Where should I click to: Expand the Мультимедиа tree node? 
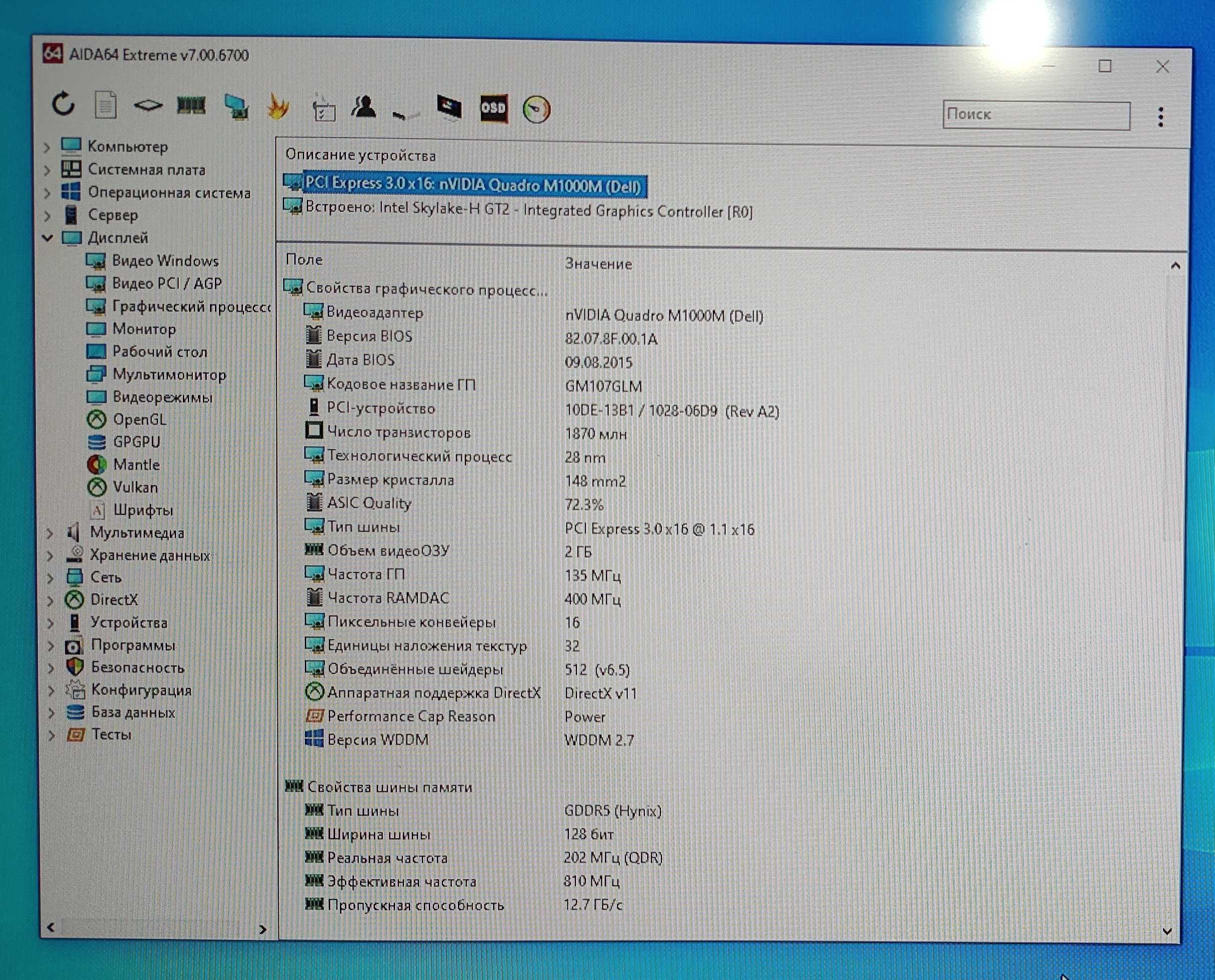coord(50,533)
